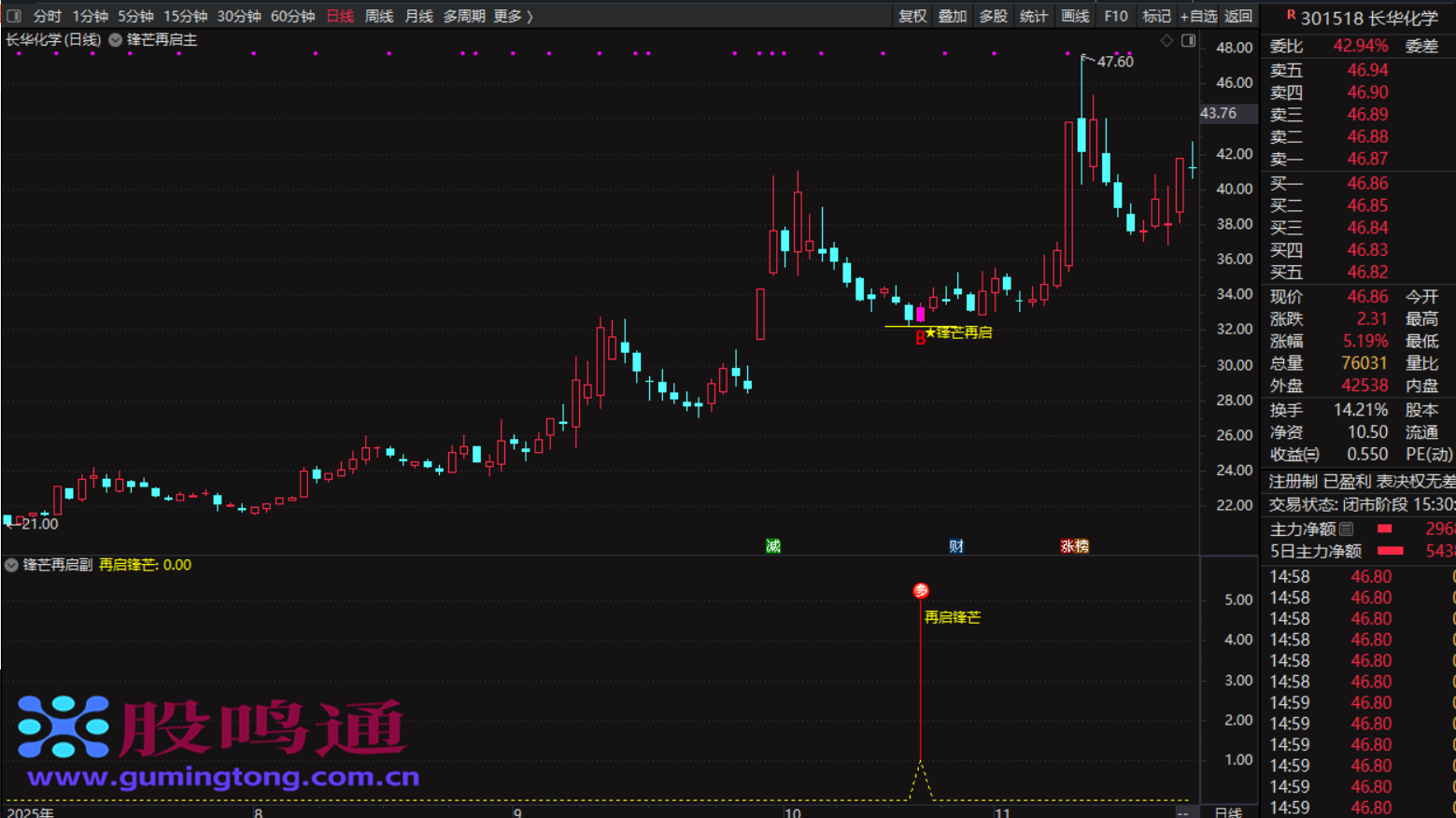Click the B buy signal marker on the chart
Viewport: 1456px width, 818px height.
click(x=920, y=338)
